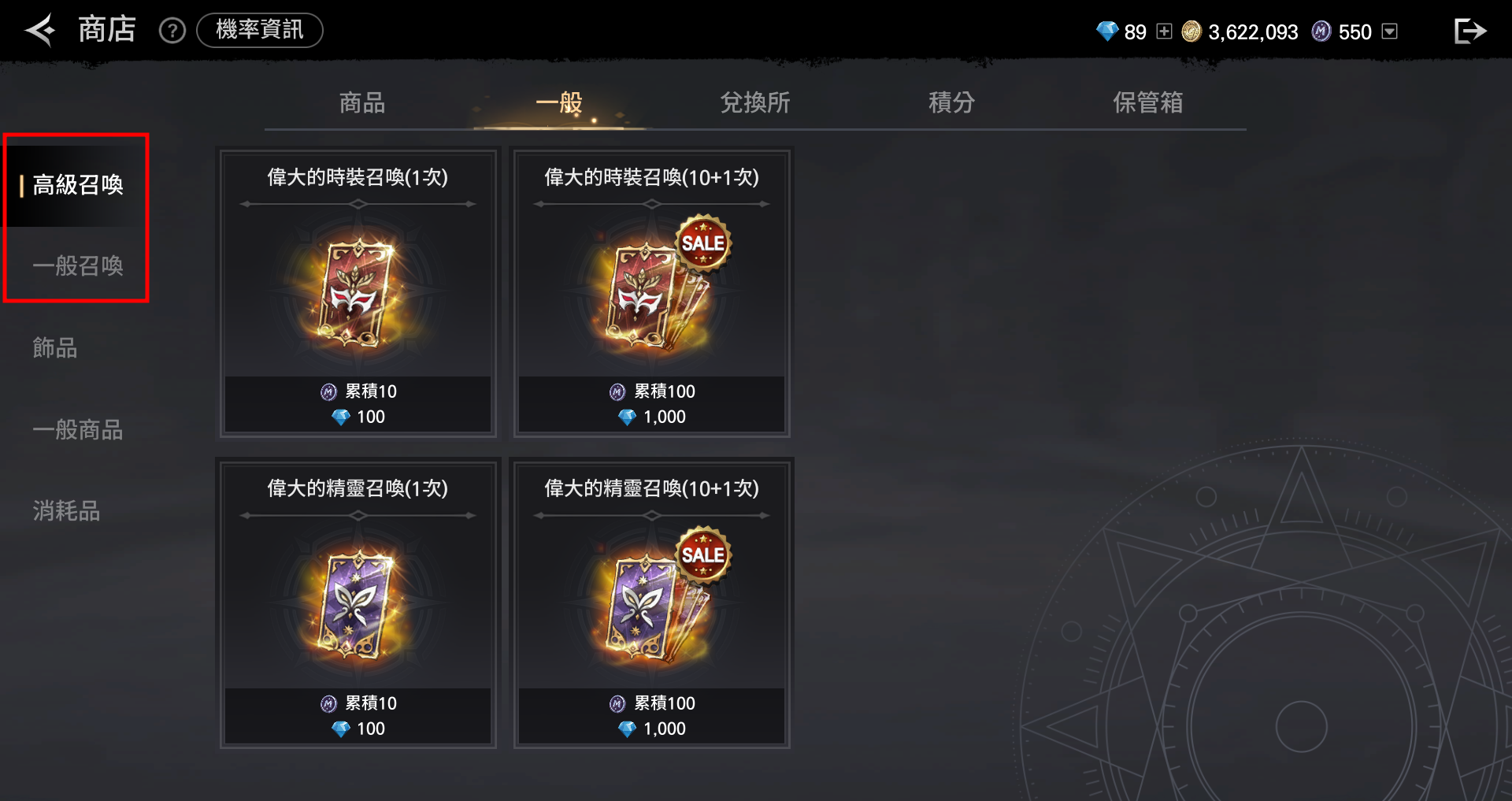
Task: Select 飾品 category in sidebar
Action: click(x=55, y=347)
